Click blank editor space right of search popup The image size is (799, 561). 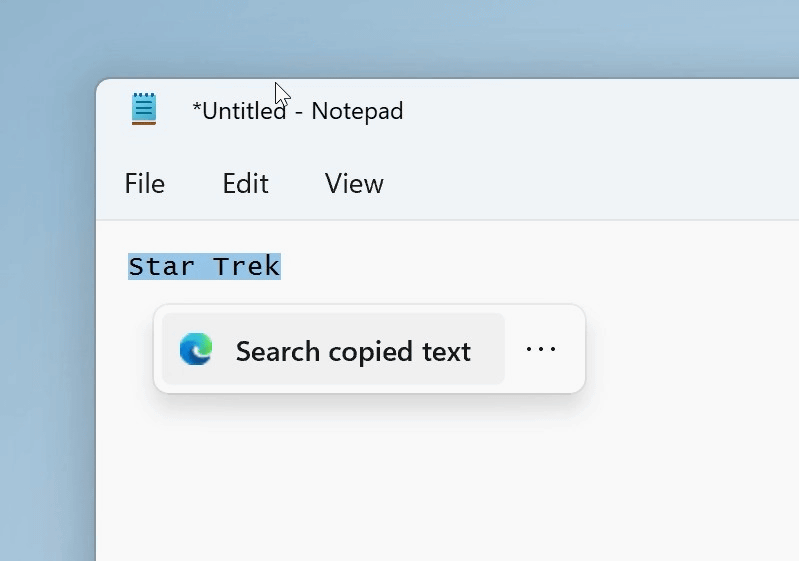tap(690, 350)
